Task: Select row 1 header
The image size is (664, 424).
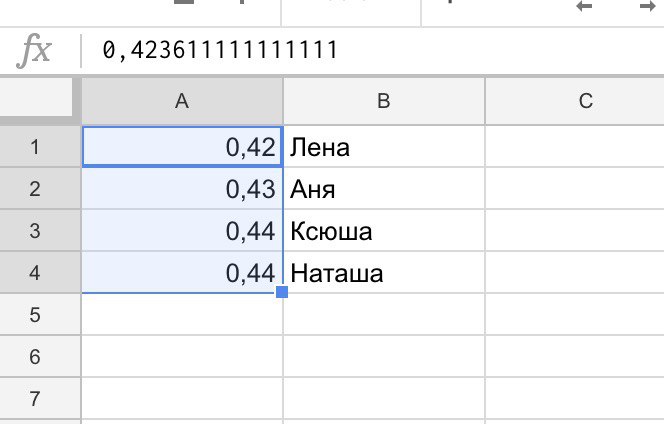Action: 40,147
